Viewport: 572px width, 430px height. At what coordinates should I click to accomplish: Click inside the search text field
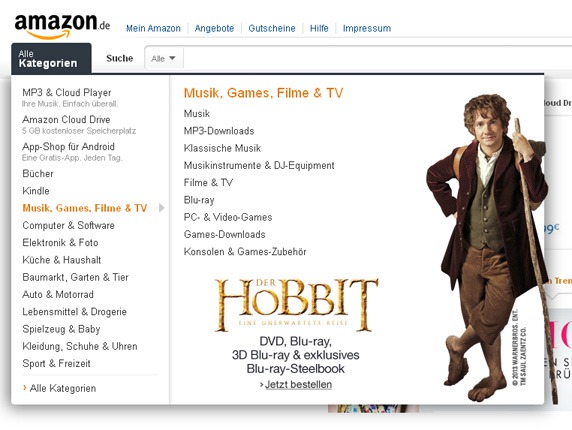(378, 58)
